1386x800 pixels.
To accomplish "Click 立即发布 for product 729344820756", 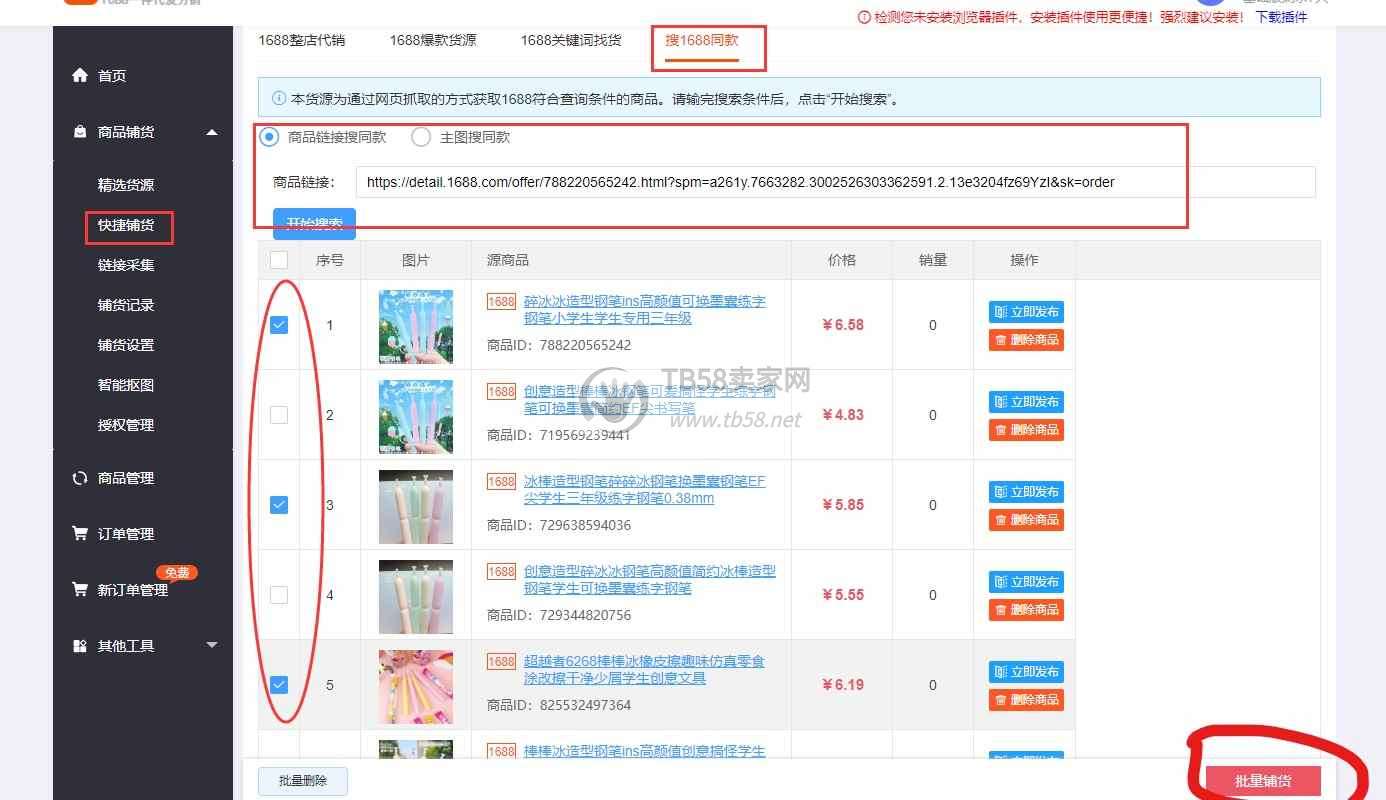I will click(x=1026, y=582).
